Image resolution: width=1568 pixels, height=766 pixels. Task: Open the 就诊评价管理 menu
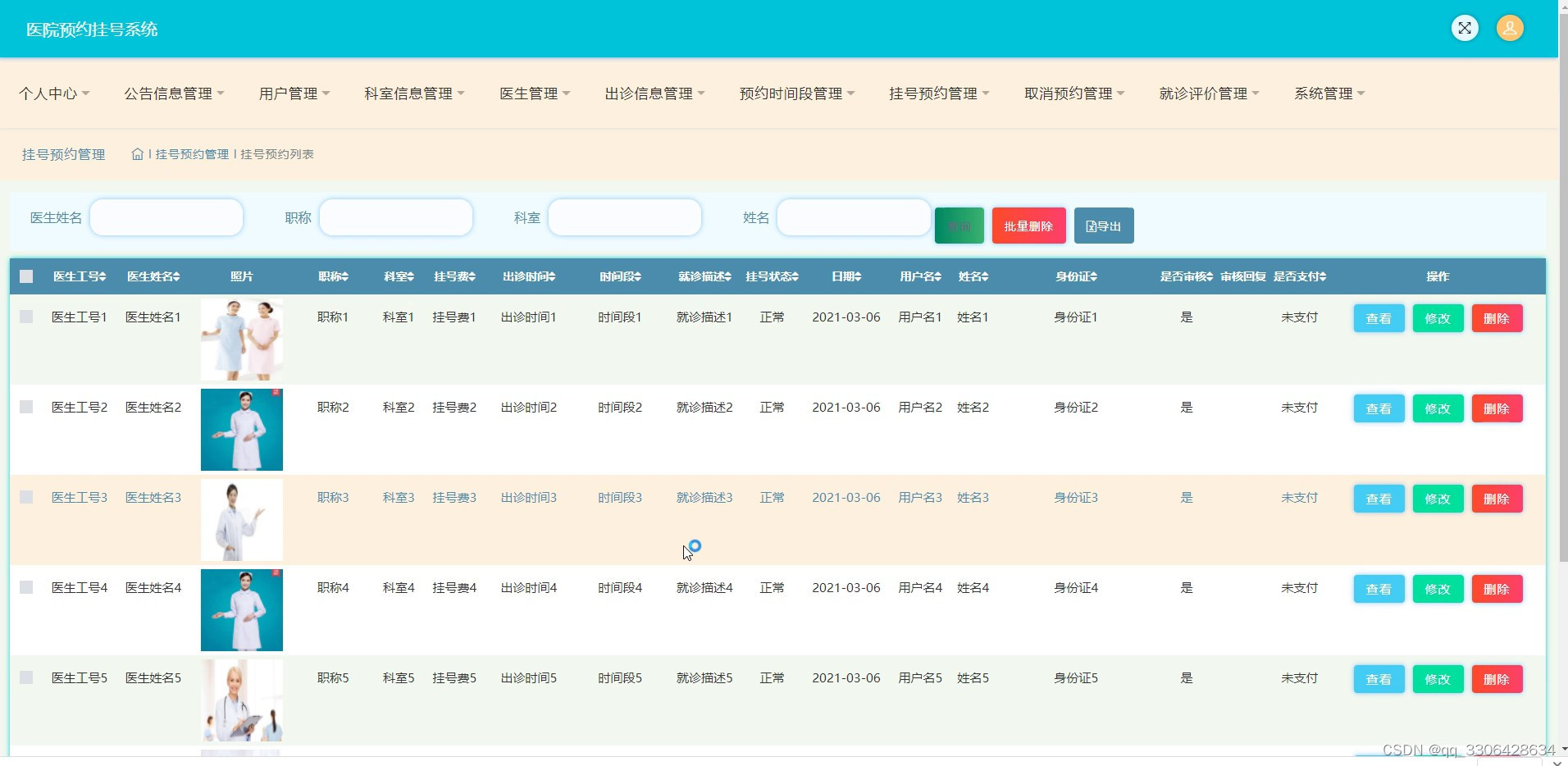point(1209,93)
